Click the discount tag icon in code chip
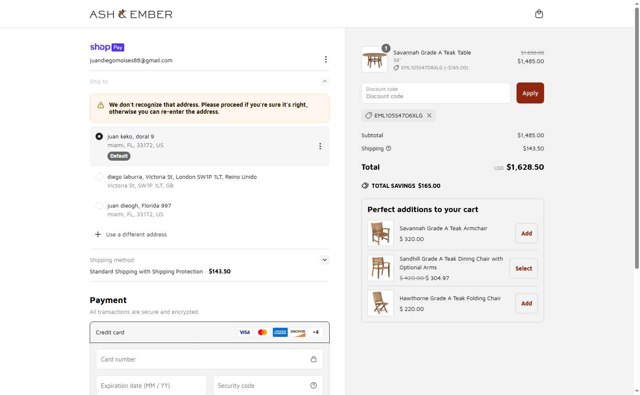The image size is (640, 395). (x=368, y=115)
